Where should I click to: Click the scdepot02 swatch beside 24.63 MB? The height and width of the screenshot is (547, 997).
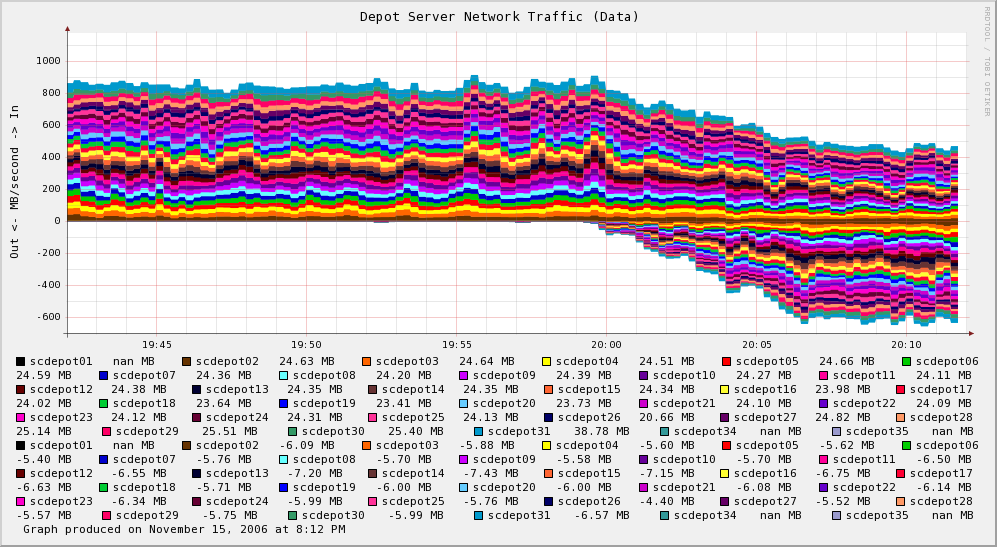187,361
